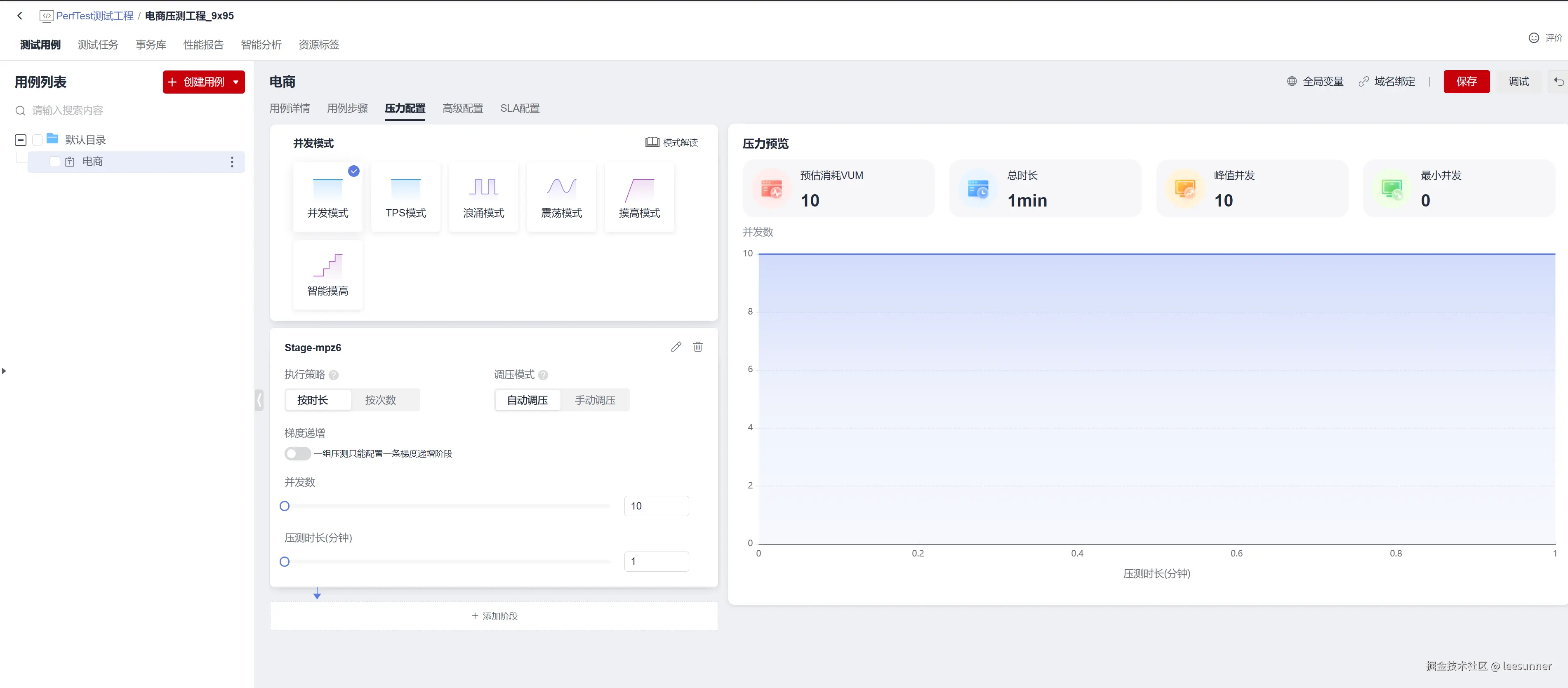This screenshot has height=688, width=1568.
Task: Check the 电商 test case checkbox
Action: tap(54, 162)
